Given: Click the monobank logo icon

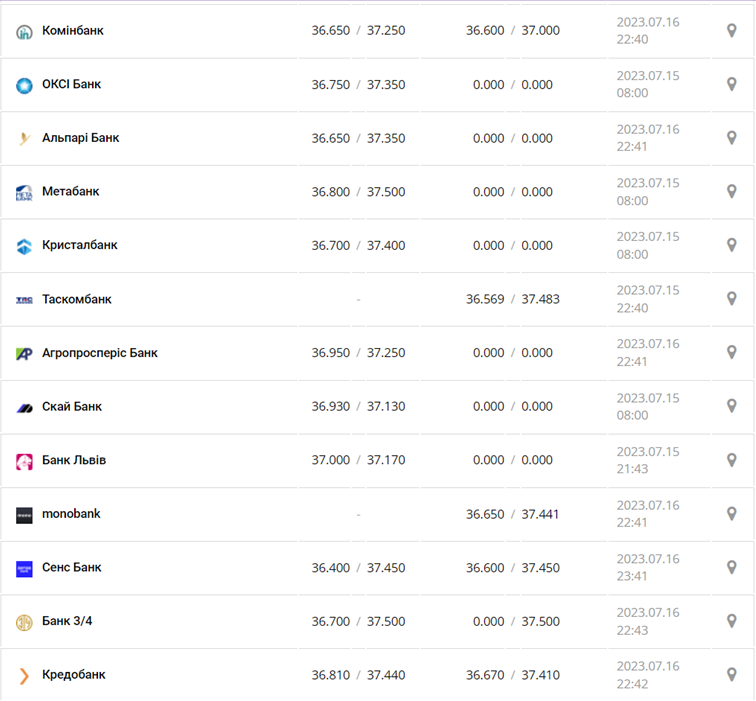Looking at the screenshot, I should coord(24,515).
